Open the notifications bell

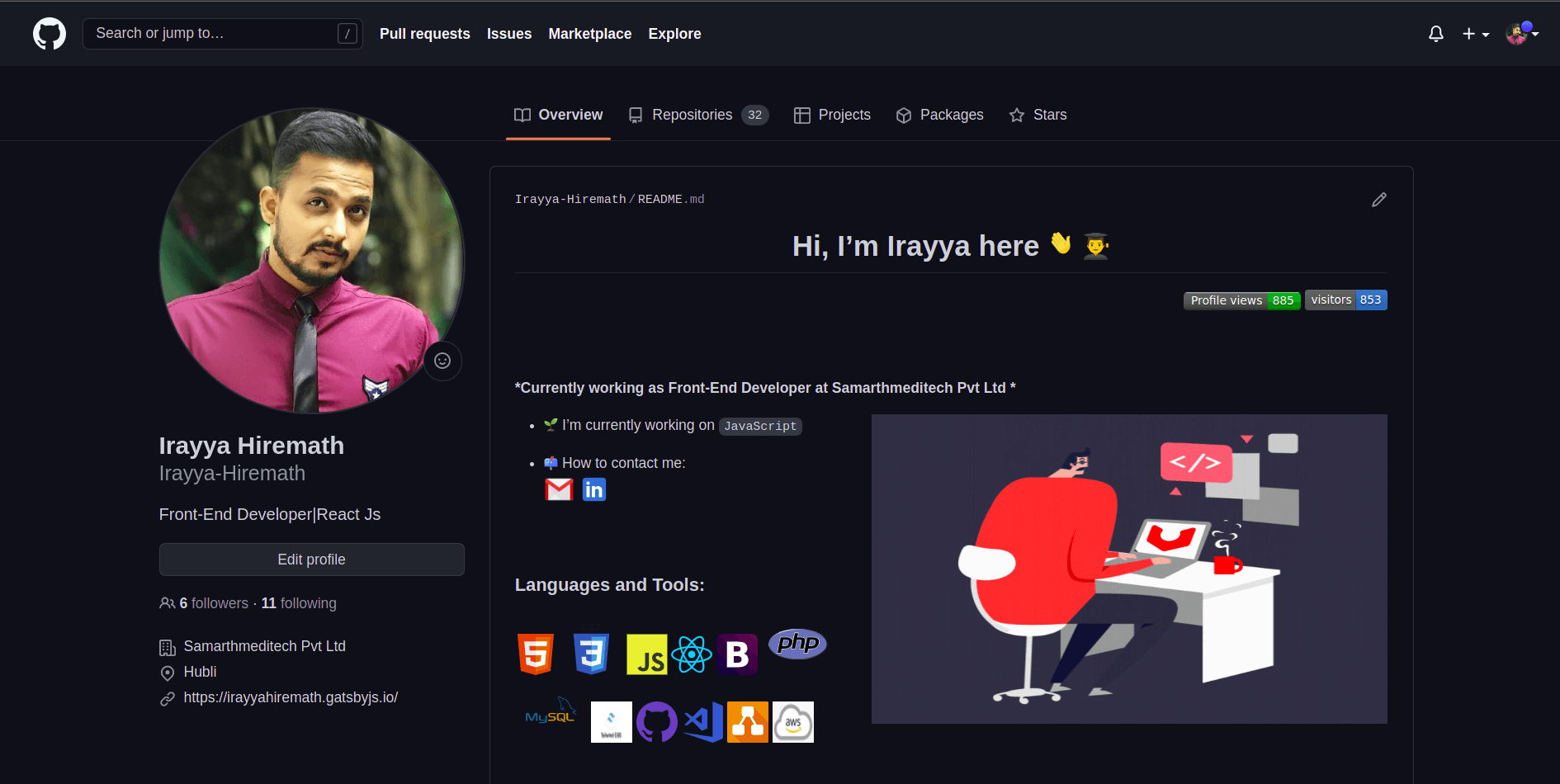(x=1436, y=34)
